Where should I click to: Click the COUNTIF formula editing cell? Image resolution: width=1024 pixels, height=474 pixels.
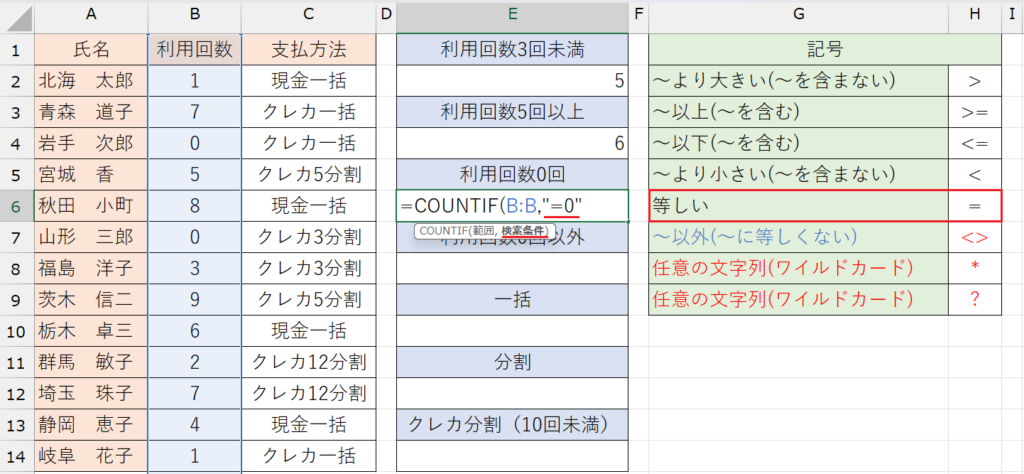[x=512, y=206]
